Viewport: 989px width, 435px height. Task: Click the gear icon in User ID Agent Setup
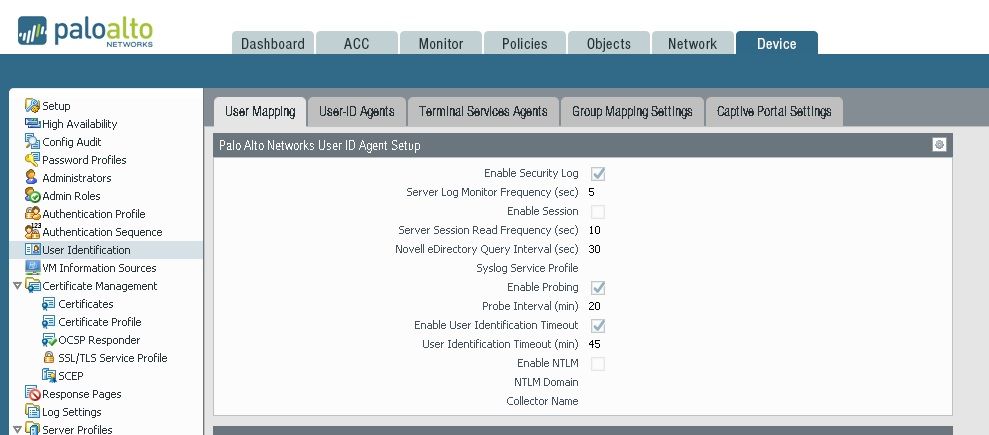[939, 145]
